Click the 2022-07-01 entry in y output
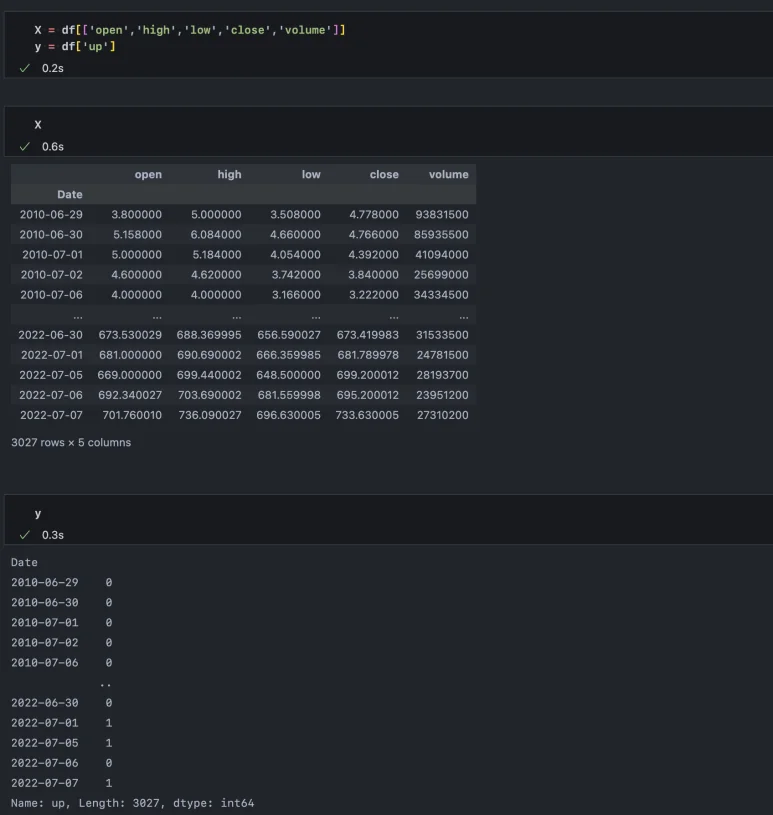Viewport: 773px width, 815px height. pos(44,722)
